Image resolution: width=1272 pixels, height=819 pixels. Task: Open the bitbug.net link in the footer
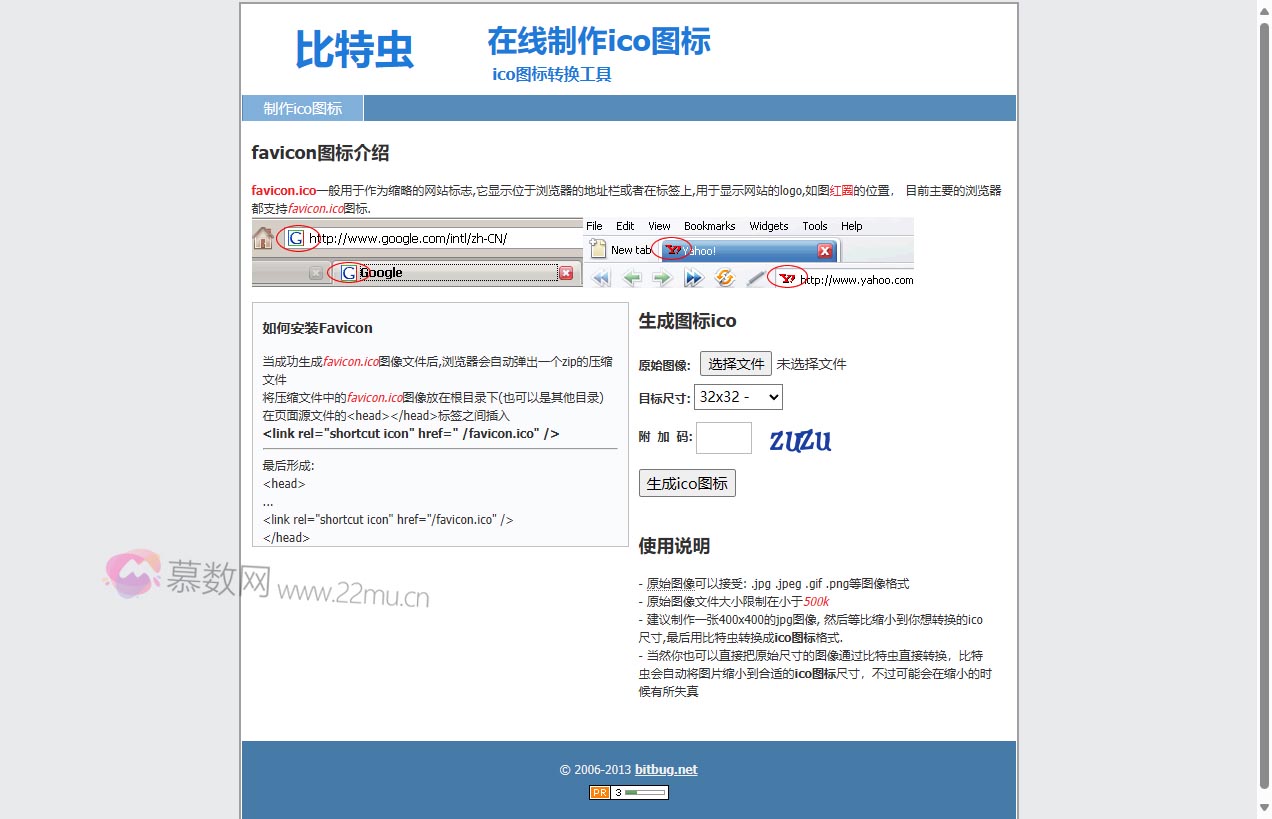[x=665, y=769]
